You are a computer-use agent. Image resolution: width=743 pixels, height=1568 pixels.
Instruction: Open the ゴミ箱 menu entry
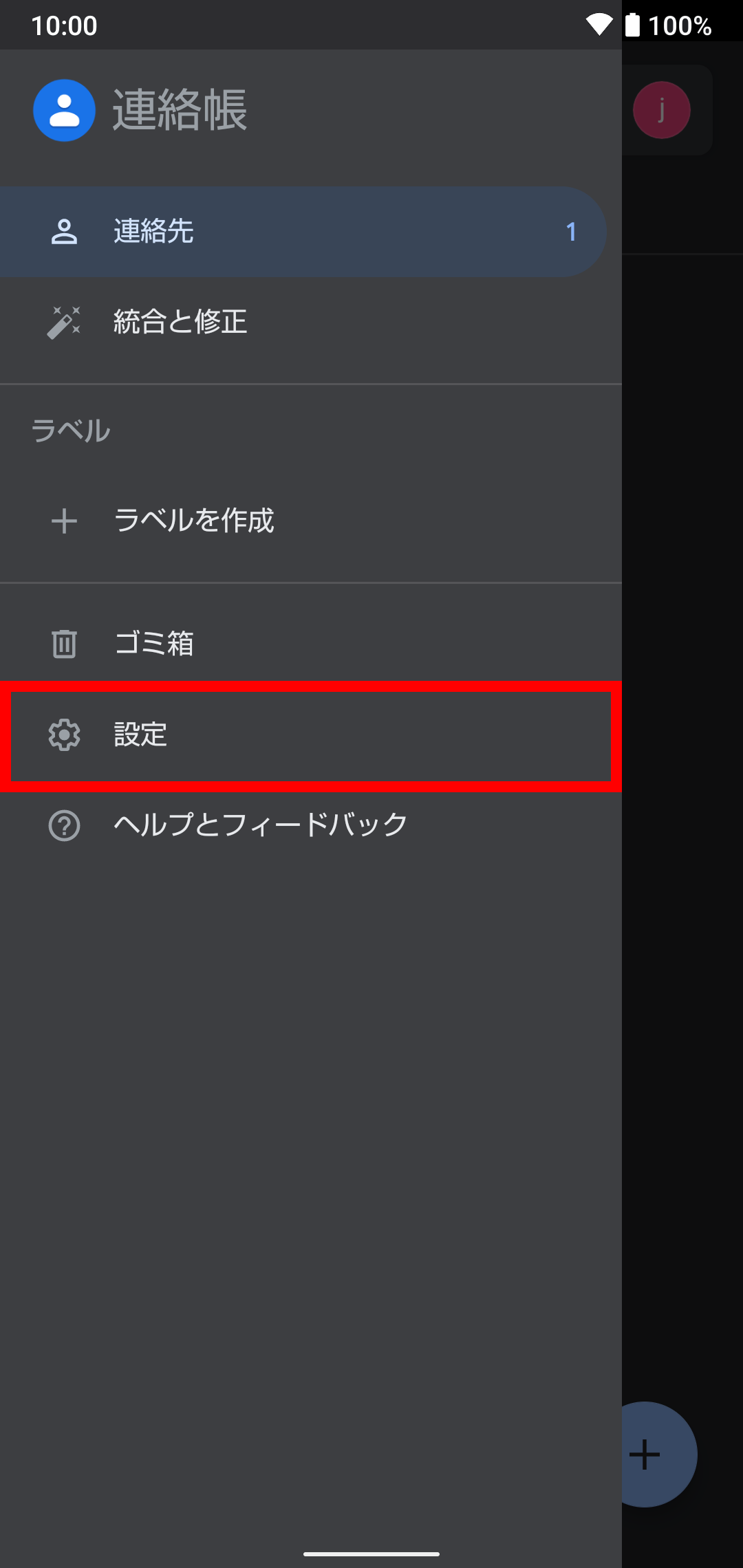[x=311, y=644]
